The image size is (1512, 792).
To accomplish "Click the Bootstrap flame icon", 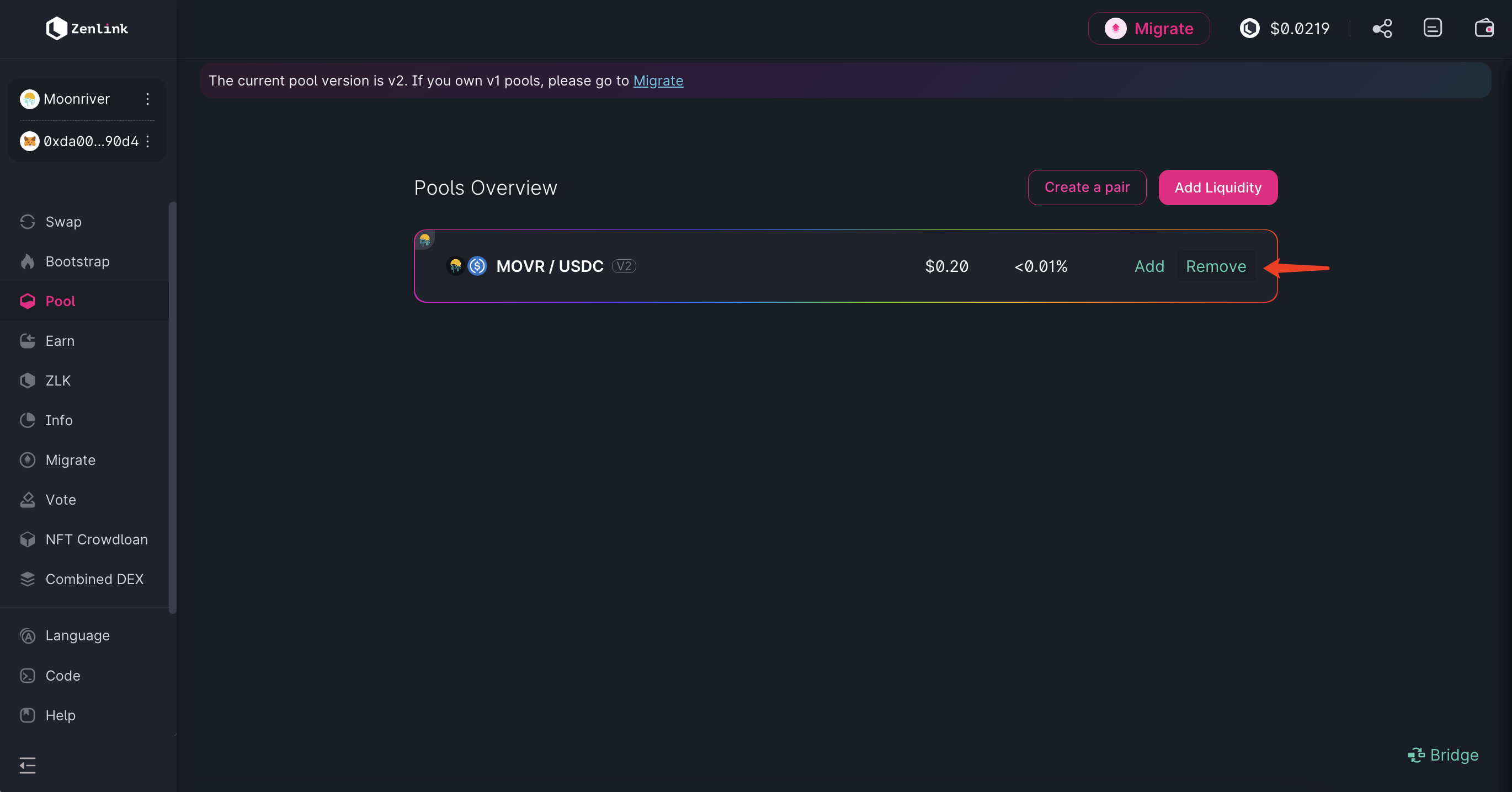I will [x=28, y=261].
